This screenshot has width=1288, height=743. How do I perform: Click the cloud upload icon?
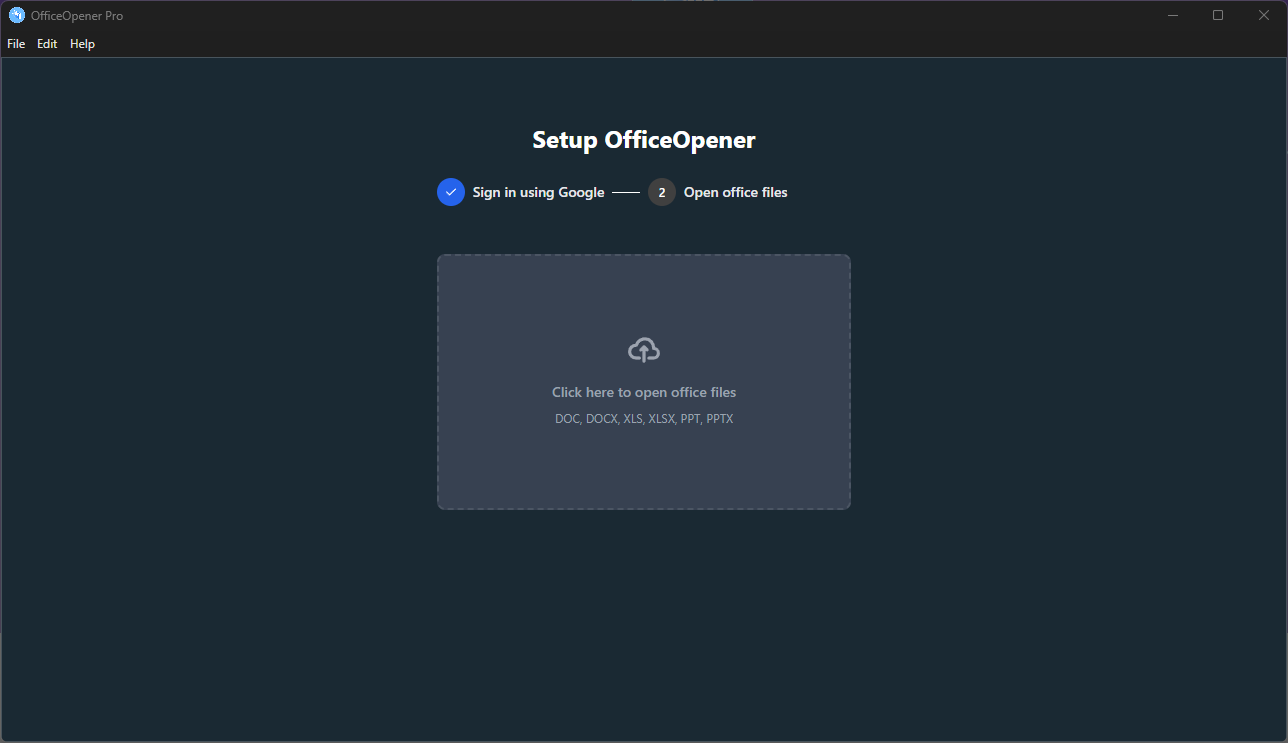coord(644,350)
